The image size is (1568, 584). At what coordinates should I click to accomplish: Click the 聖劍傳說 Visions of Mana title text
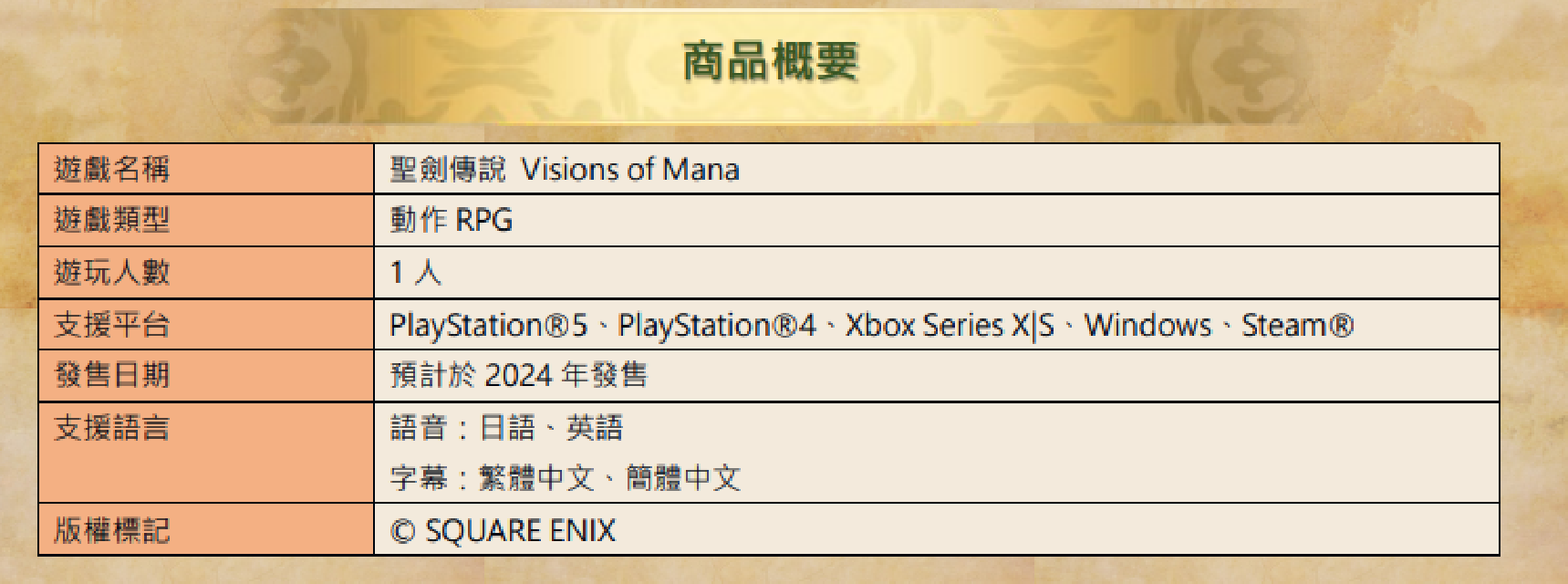pos(565,169)
